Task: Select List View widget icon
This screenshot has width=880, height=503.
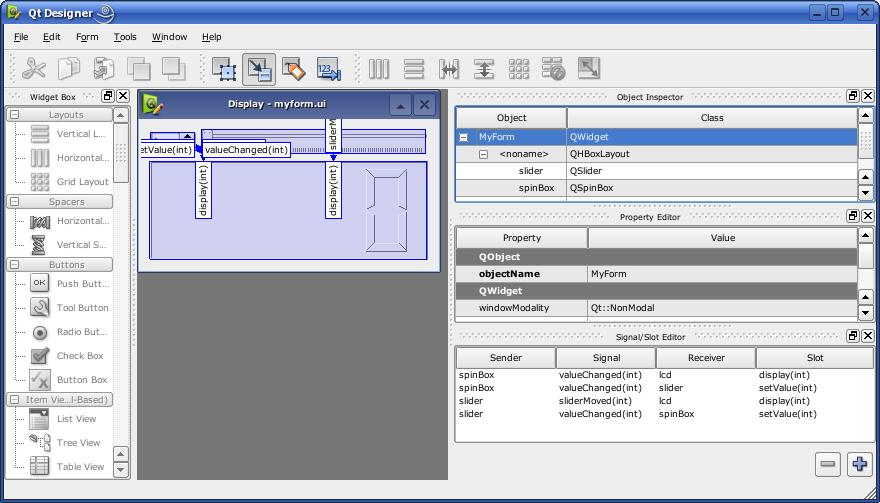Action: point(40,419)
